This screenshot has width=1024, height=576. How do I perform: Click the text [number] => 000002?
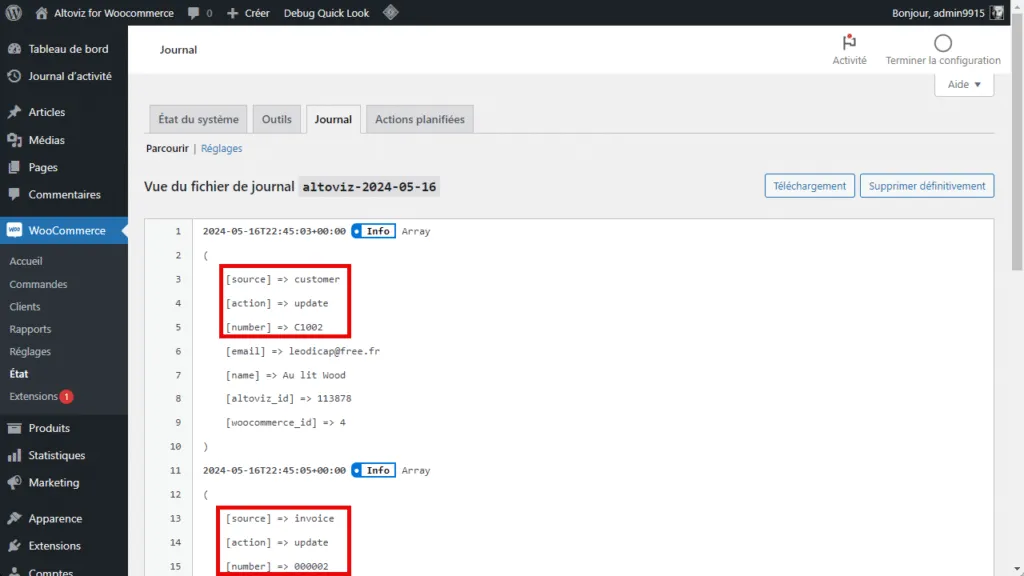coord(277,566)
